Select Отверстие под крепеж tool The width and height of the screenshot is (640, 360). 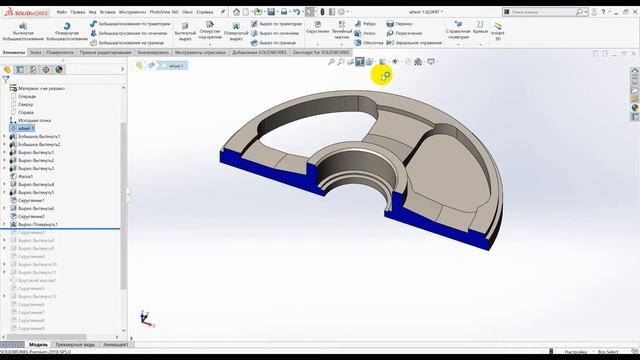pos(210,30)
